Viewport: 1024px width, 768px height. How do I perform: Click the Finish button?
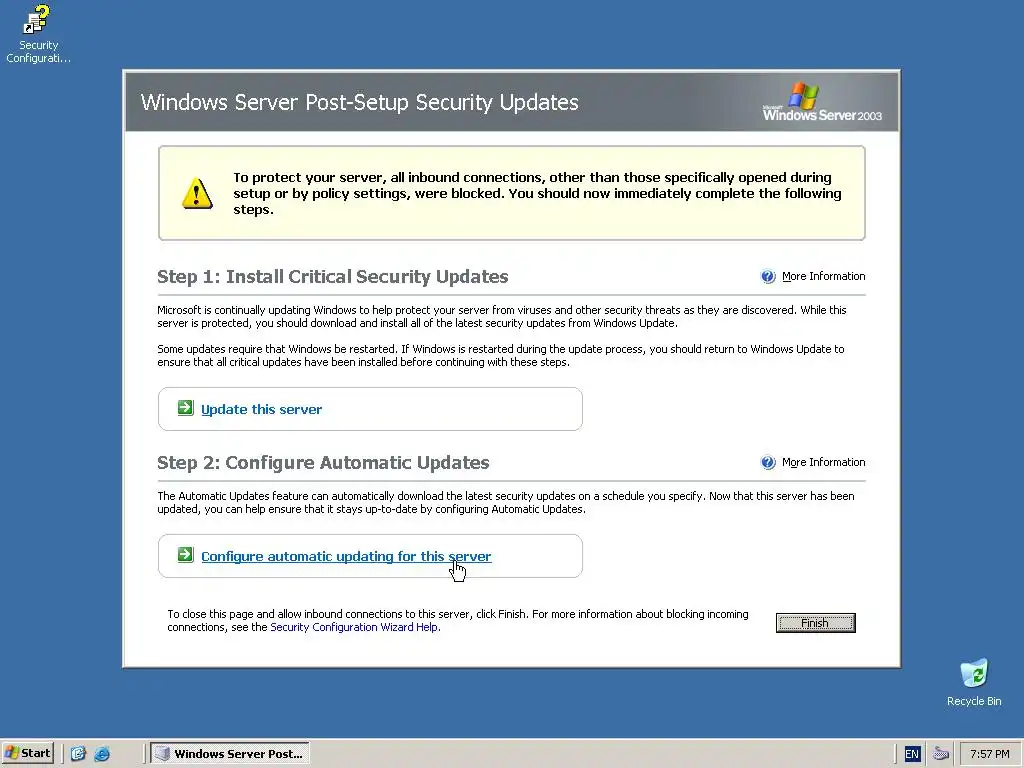coord(815,623)
